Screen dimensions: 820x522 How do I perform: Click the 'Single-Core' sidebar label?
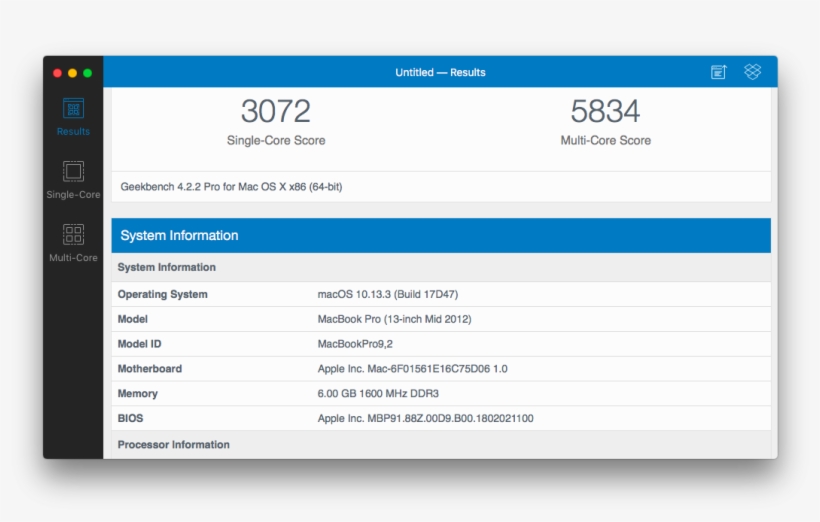(x=73, y=195)
